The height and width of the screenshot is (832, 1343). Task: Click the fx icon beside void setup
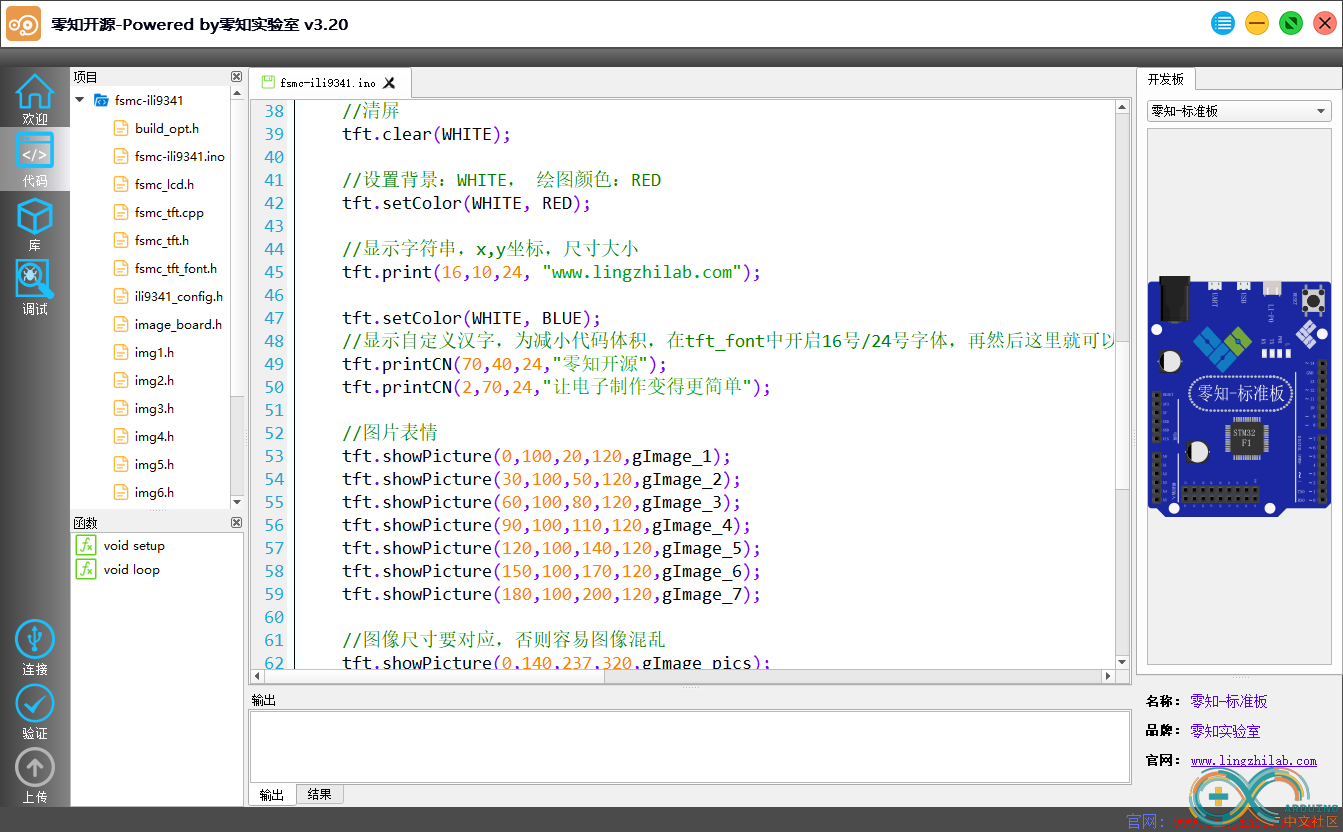[x=86, y=545]
